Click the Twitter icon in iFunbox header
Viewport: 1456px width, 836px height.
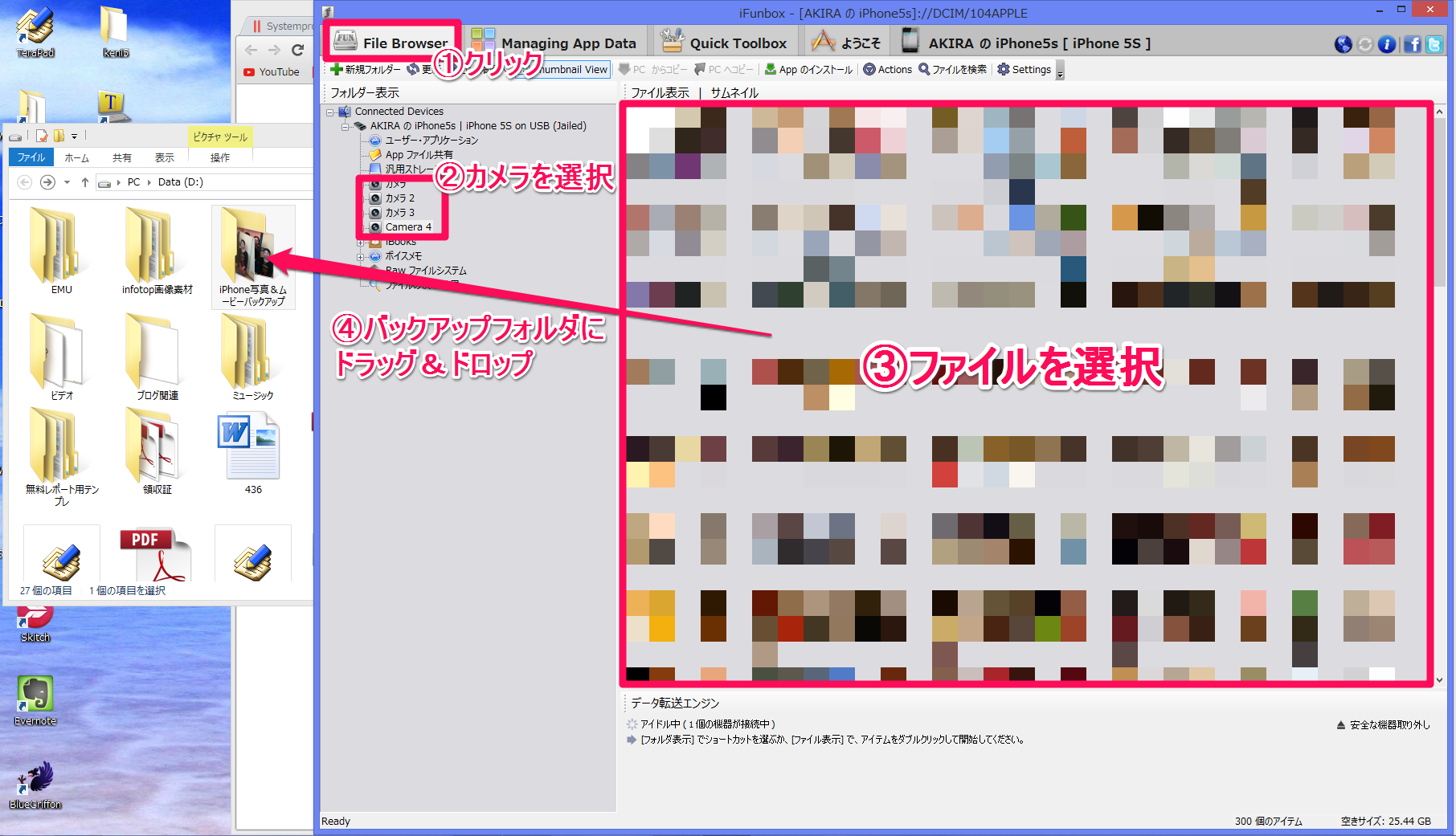(x=1434, y=44)
